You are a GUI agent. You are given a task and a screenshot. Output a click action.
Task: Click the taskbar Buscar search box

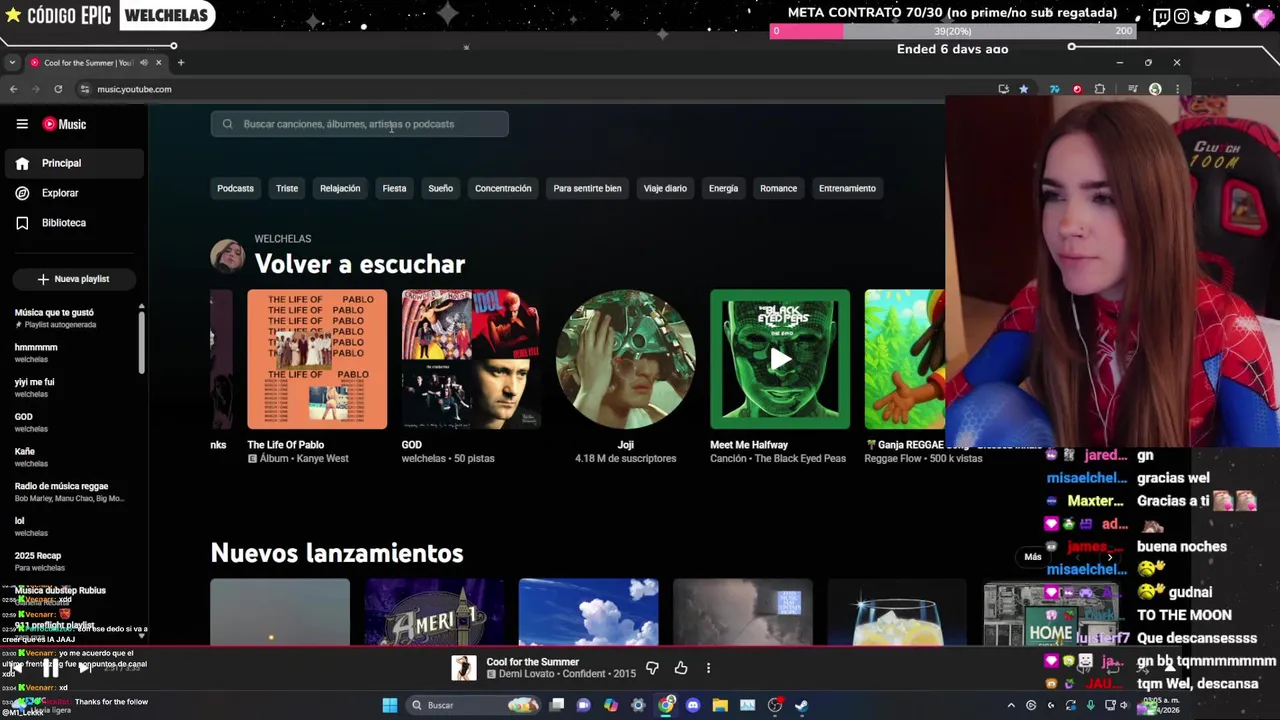pyautogui.click(x=475, y=705)
